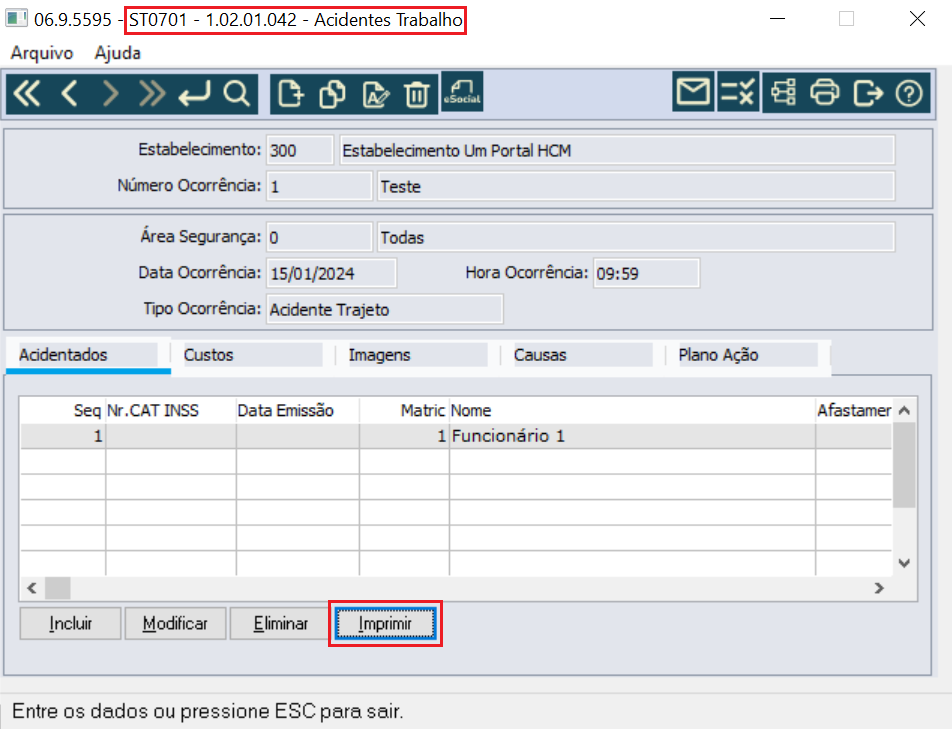
Task: Create a new record with toolbar icon
Action: (x=290, y=94)
